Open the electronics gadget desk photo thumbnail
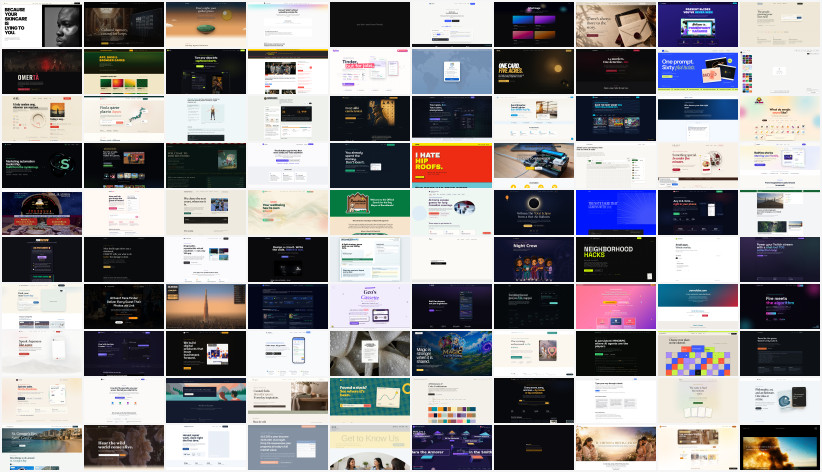This screenshot has height=472, width=822. click(x=534, y=165)
